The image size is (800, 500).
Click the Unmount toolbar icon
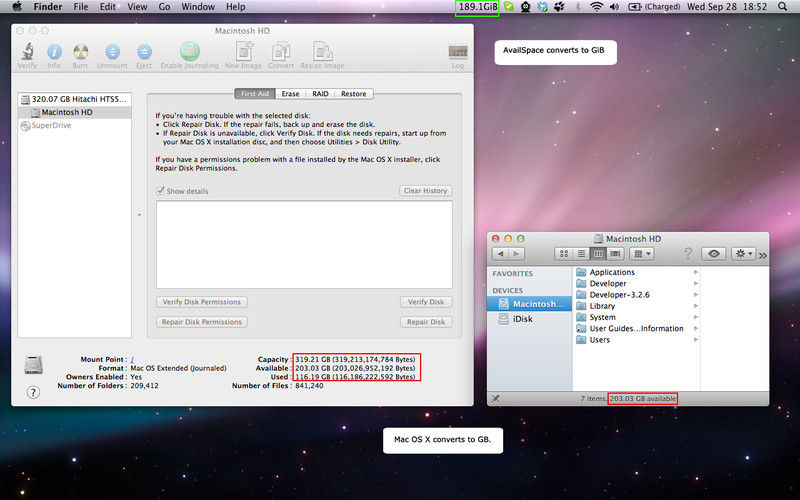tap(112, 52)
